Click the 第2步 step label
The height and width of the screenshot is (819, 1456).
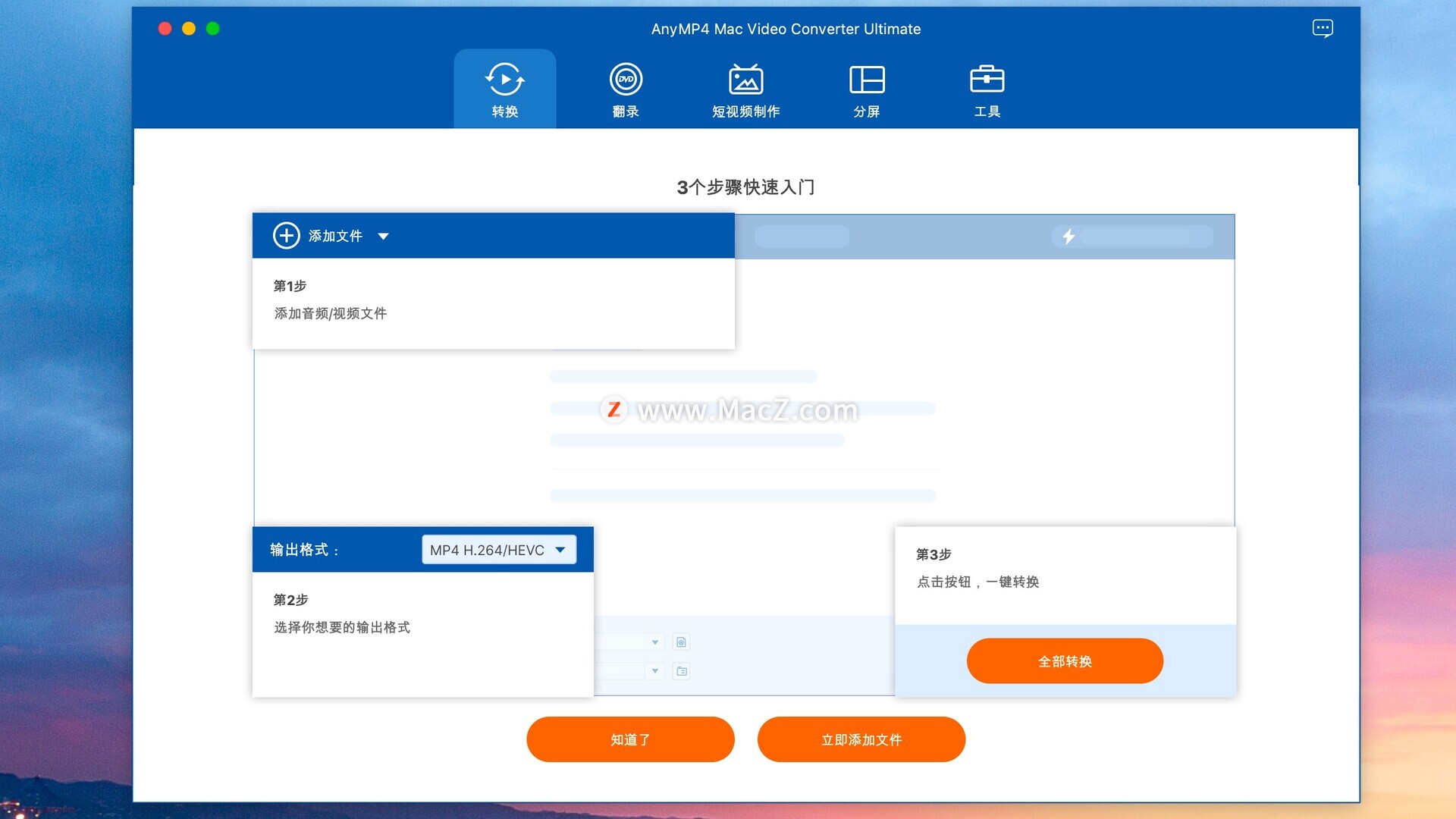tap(290, 600)
